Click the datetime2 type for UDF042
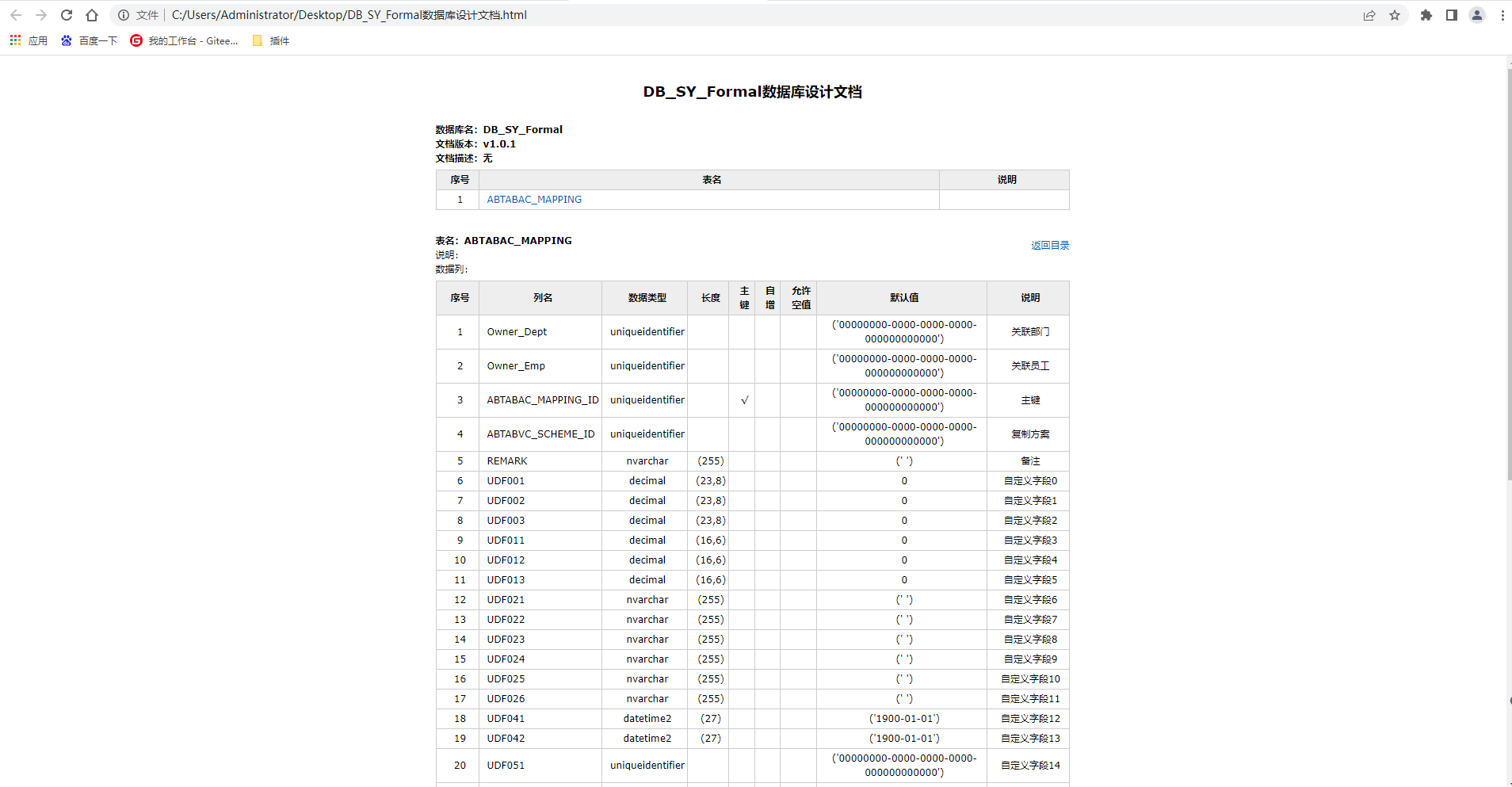The image size is (1512, 787). click(x=647, y=739)
